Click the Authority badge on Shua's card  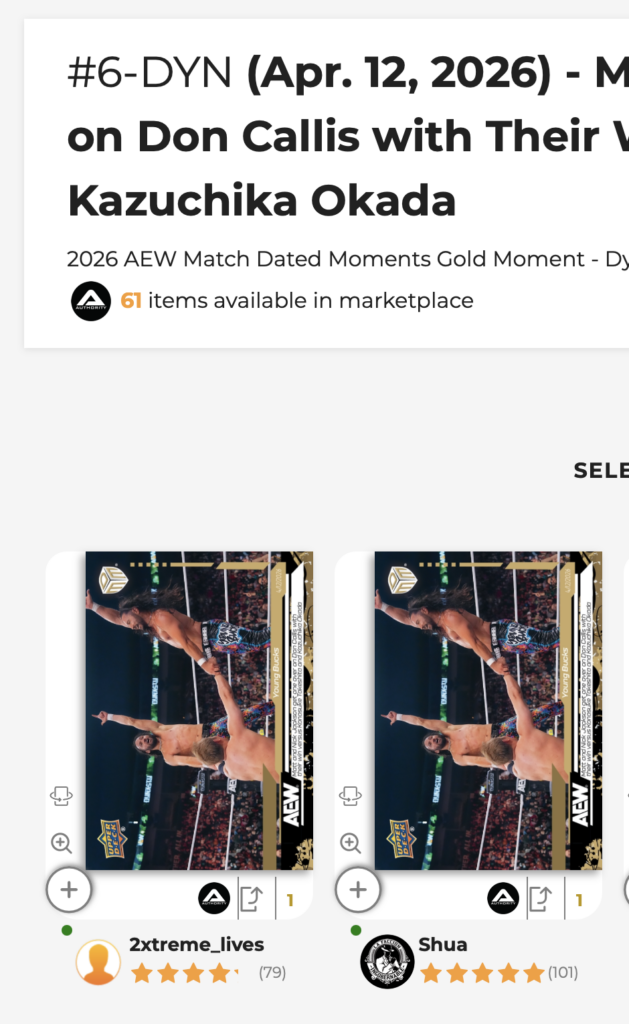pos(503,899)
